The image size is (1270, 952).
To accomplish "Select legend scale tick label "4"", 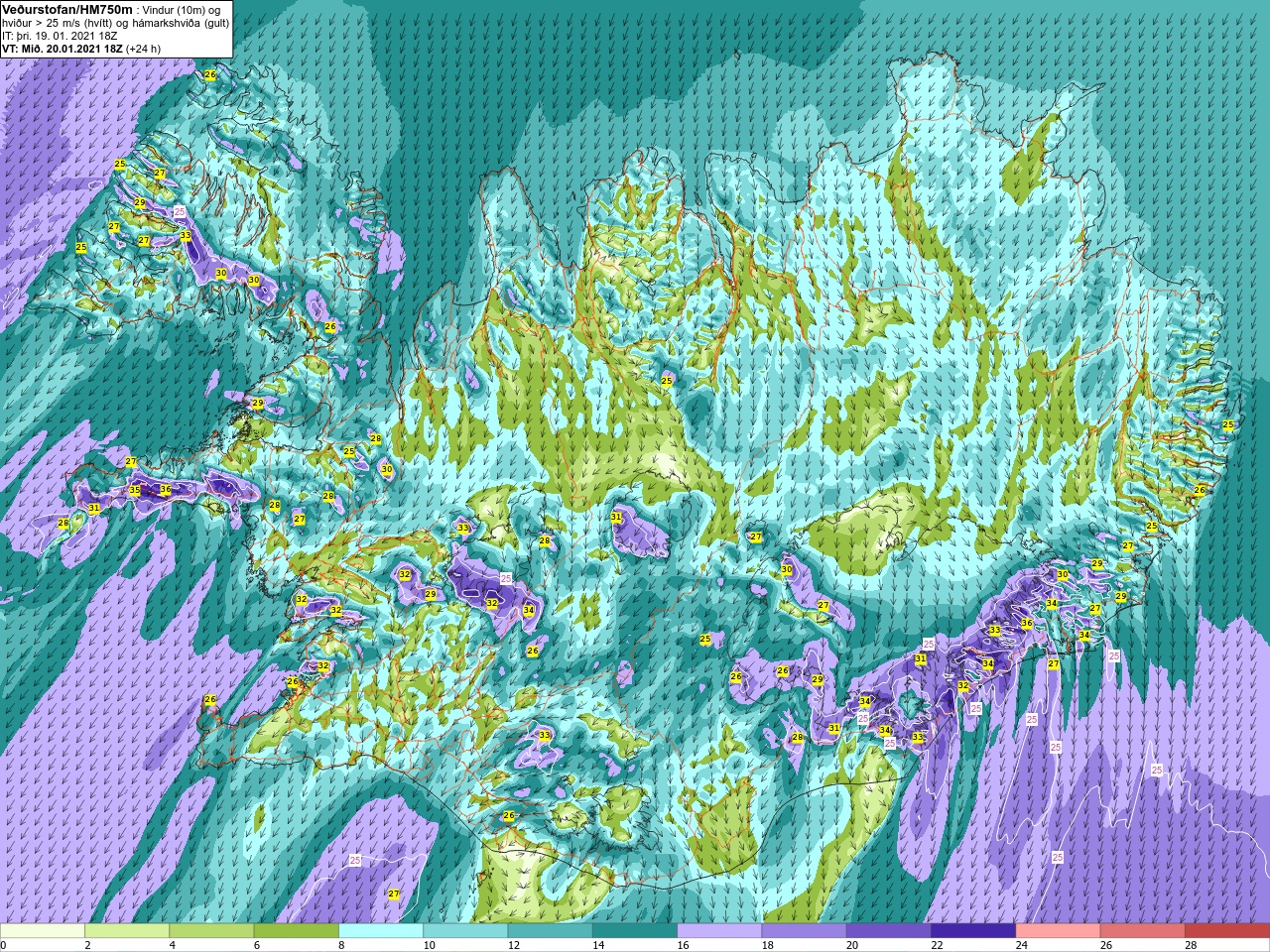I will point(172,945).
